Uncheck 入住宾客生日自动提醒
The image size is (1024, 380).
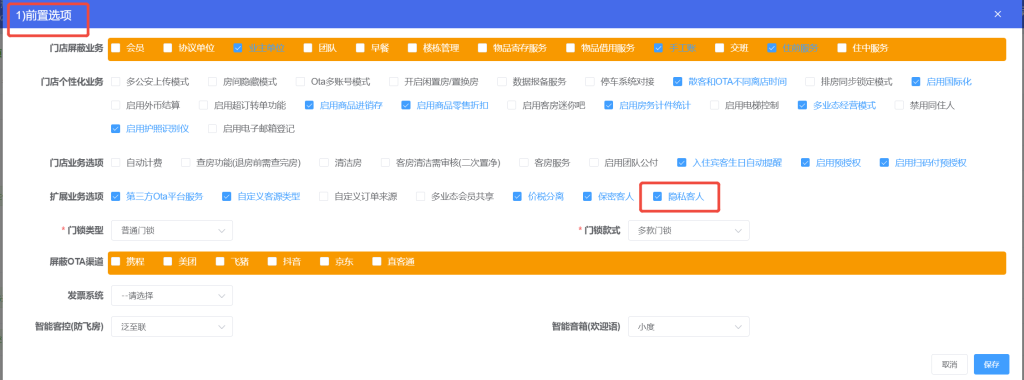coord(682,163)
